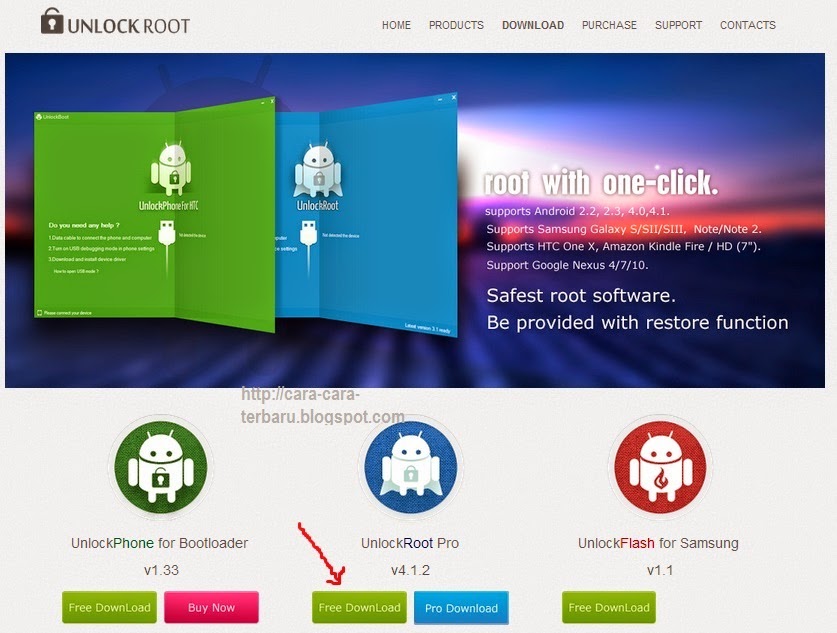Click the blue Pro Download button

tap(461, 608)
